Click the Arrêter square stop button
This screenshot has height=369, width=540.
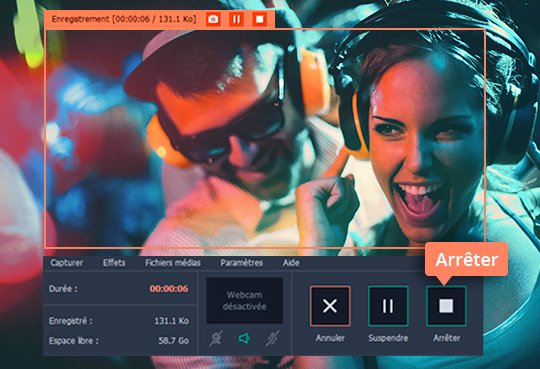[x=446, y=306]
